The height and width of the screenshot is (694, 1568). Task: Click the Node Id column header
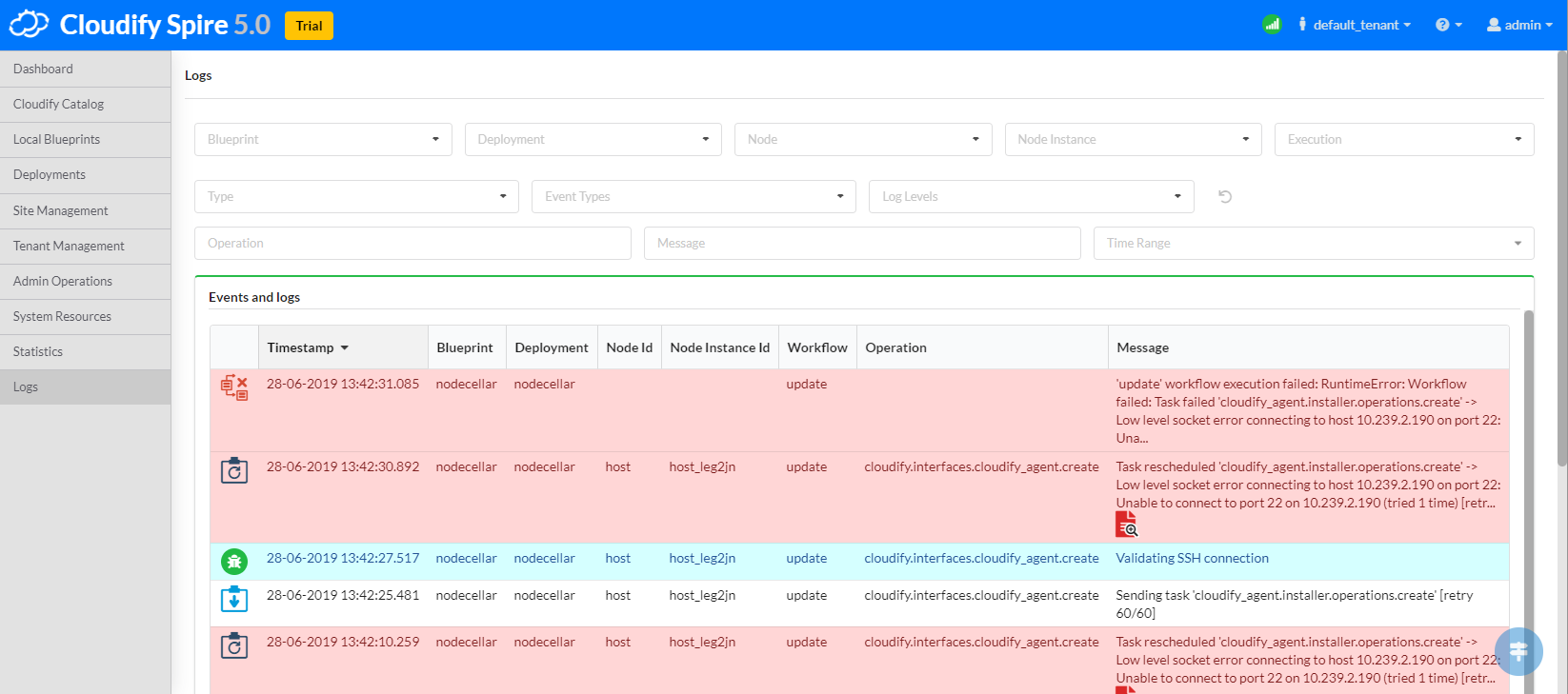[630, 347]
